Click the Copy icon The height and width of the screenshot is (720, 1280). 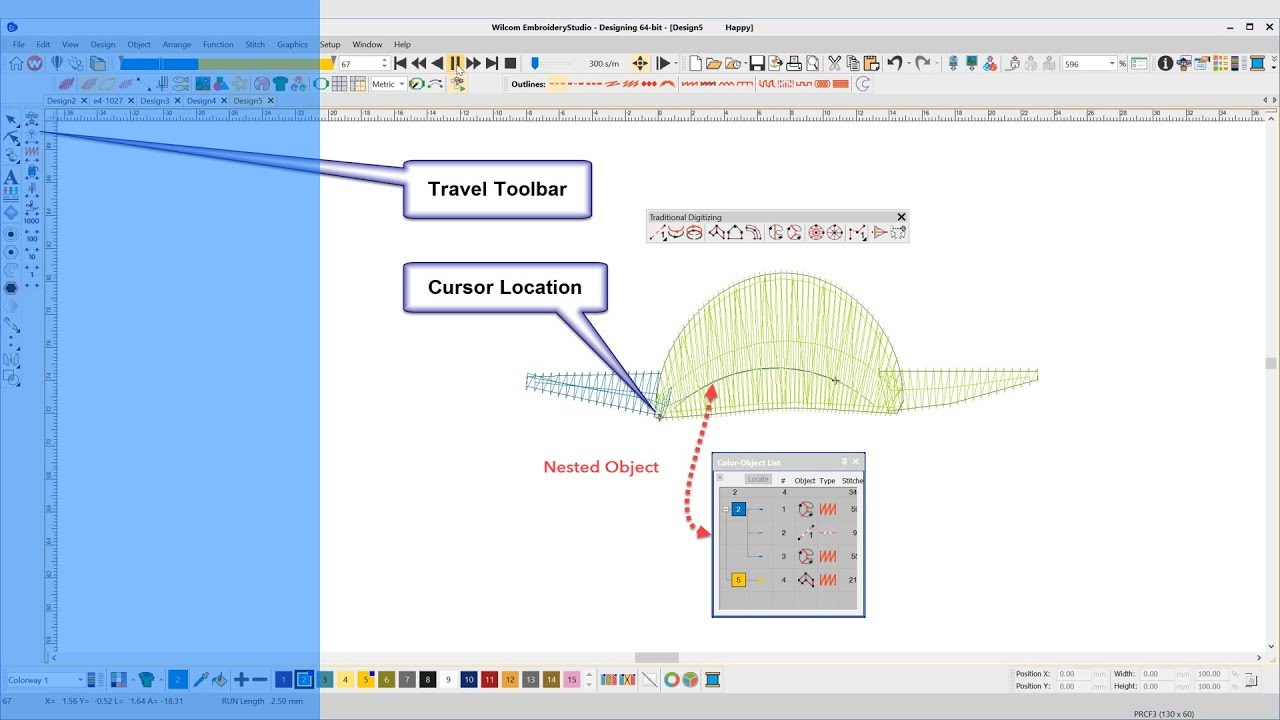pyautogui.click(x=853, y=63)
